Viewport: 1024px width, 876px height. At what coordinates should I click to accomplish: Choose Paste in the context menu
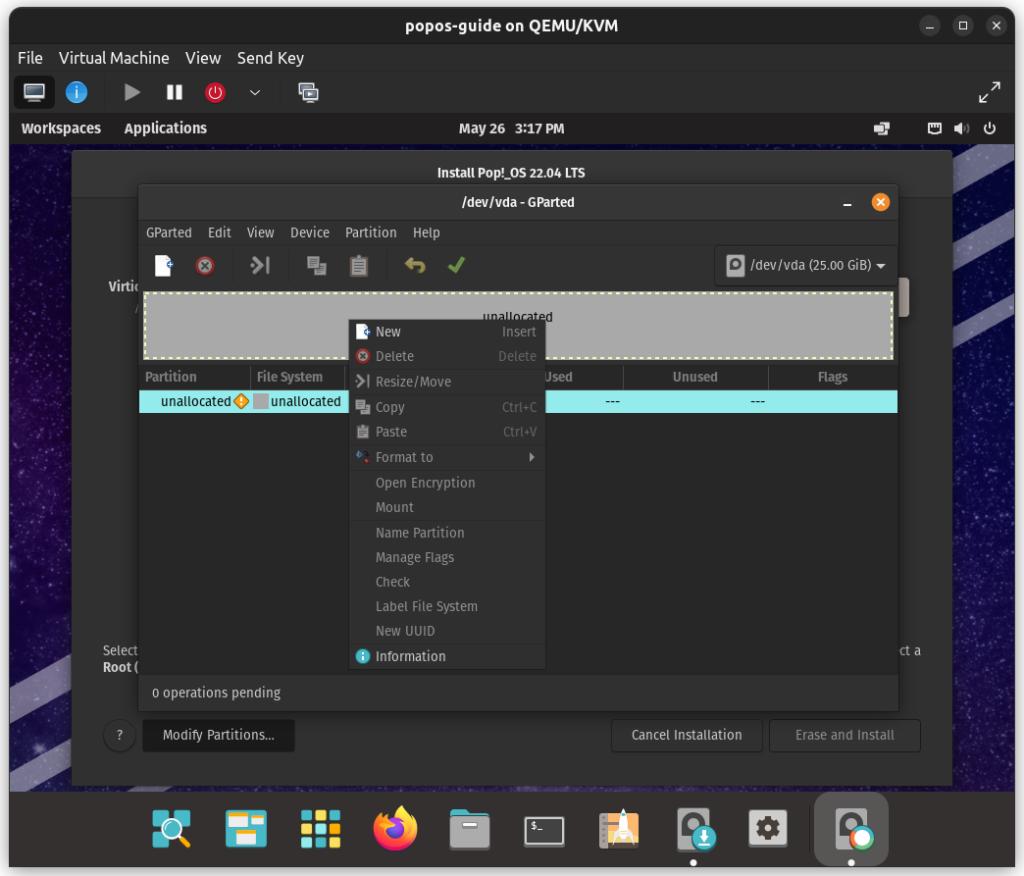447,432
